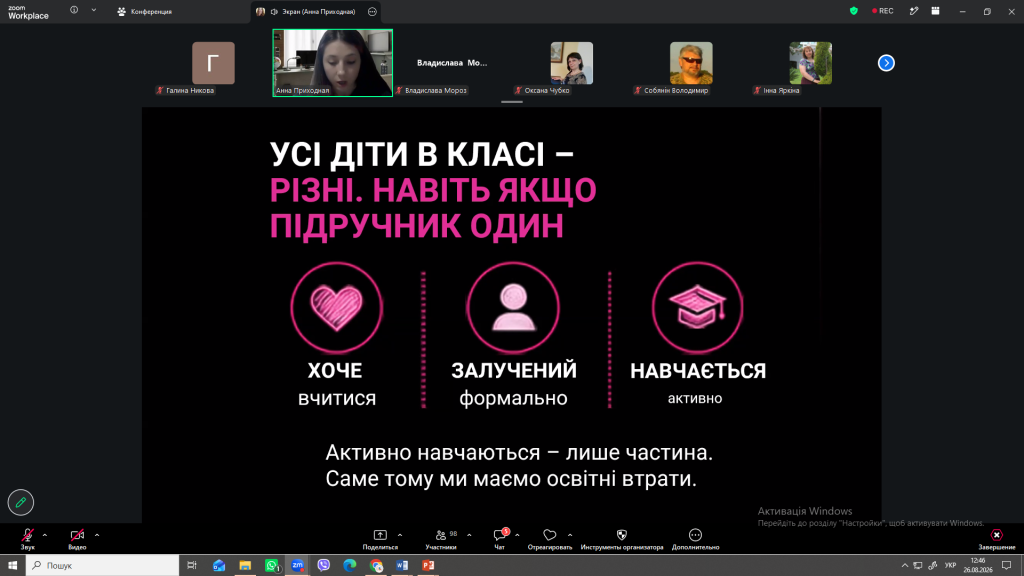This screenshot has height=576, width=1024.
Task: Open Task View on the taskbar
Action: [192, 566]
